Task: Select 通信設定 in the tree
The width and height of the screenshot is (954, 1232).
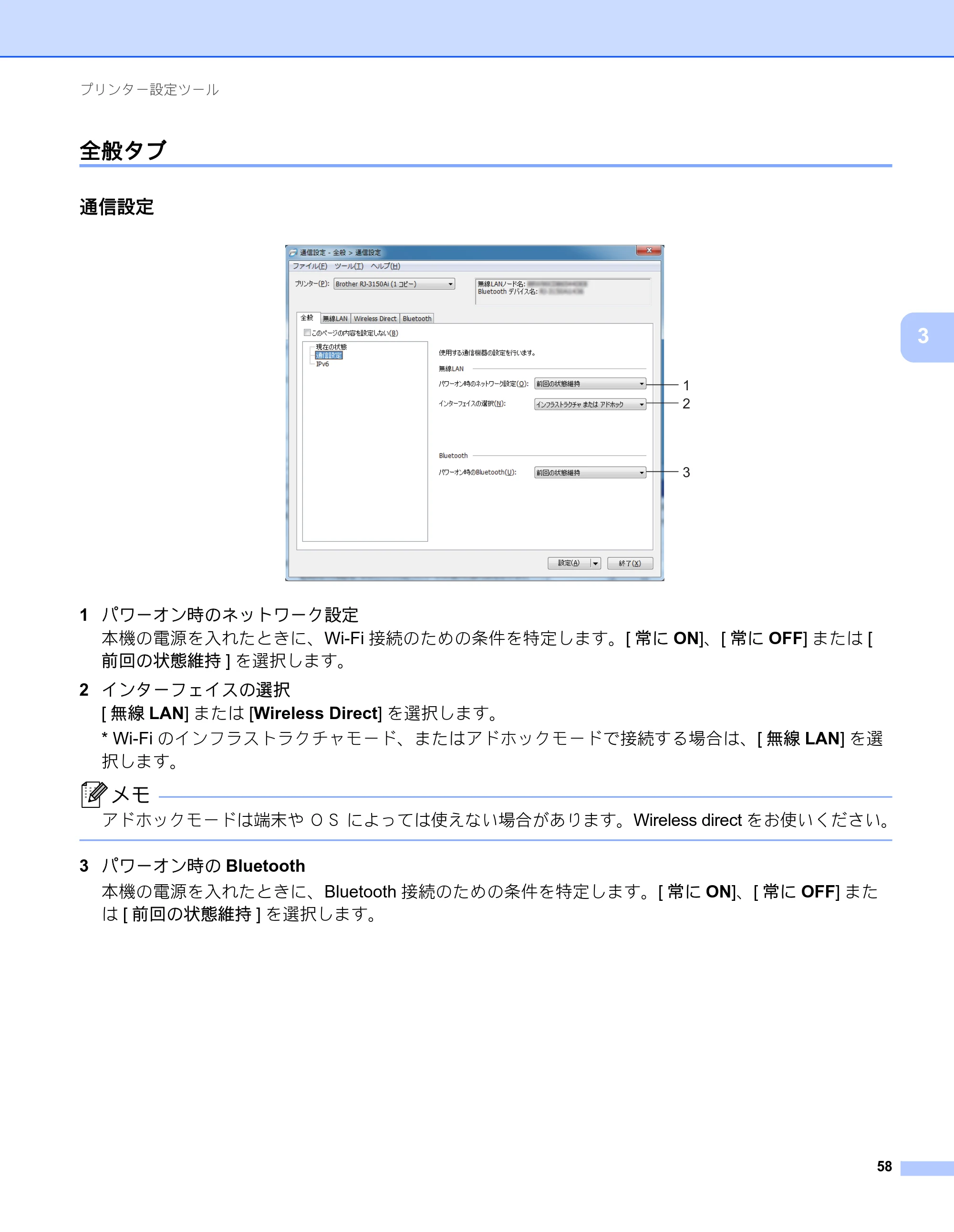Action: [329, 355]
